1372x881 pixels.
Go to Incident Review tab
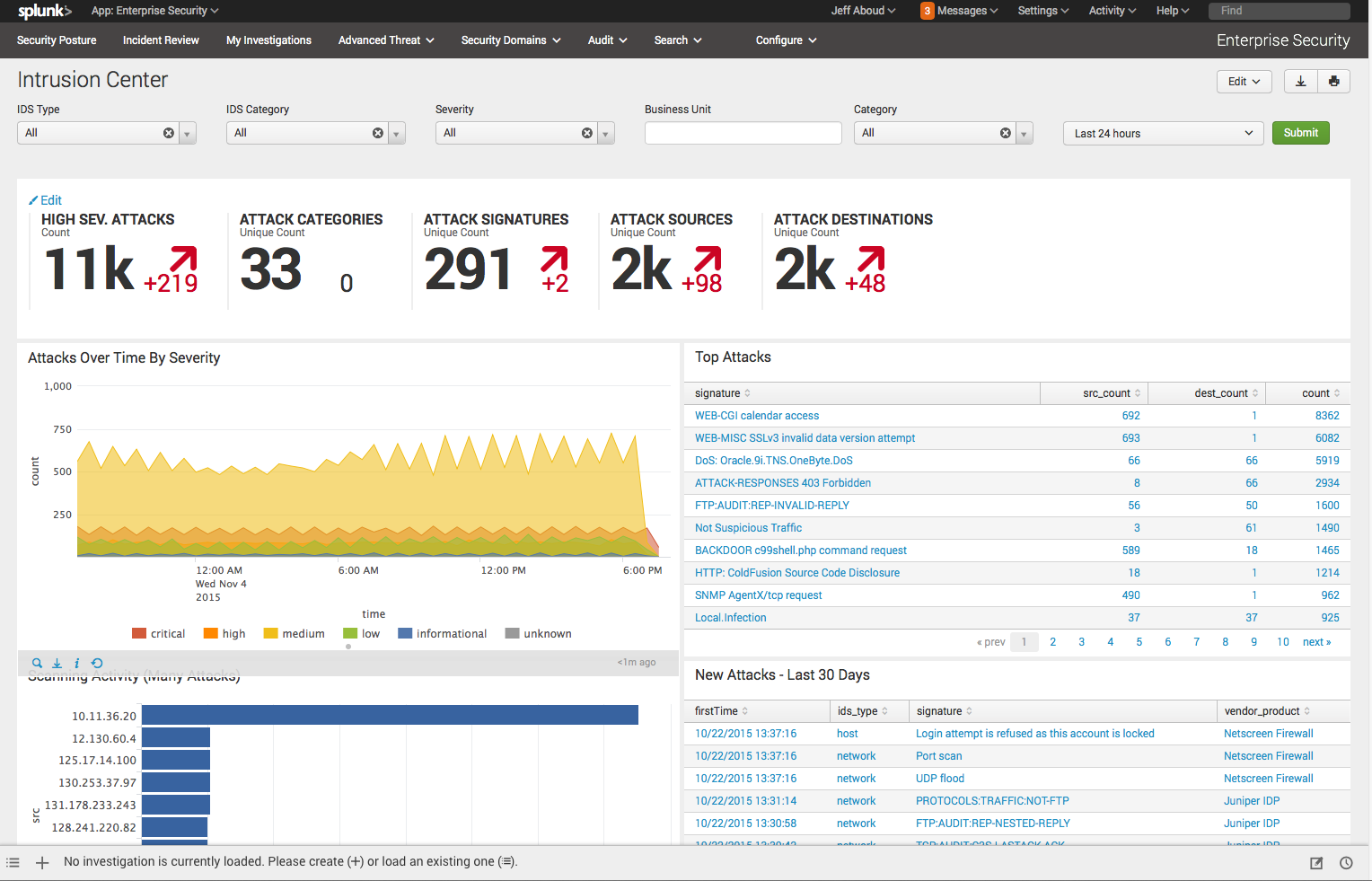pos(161,40)
